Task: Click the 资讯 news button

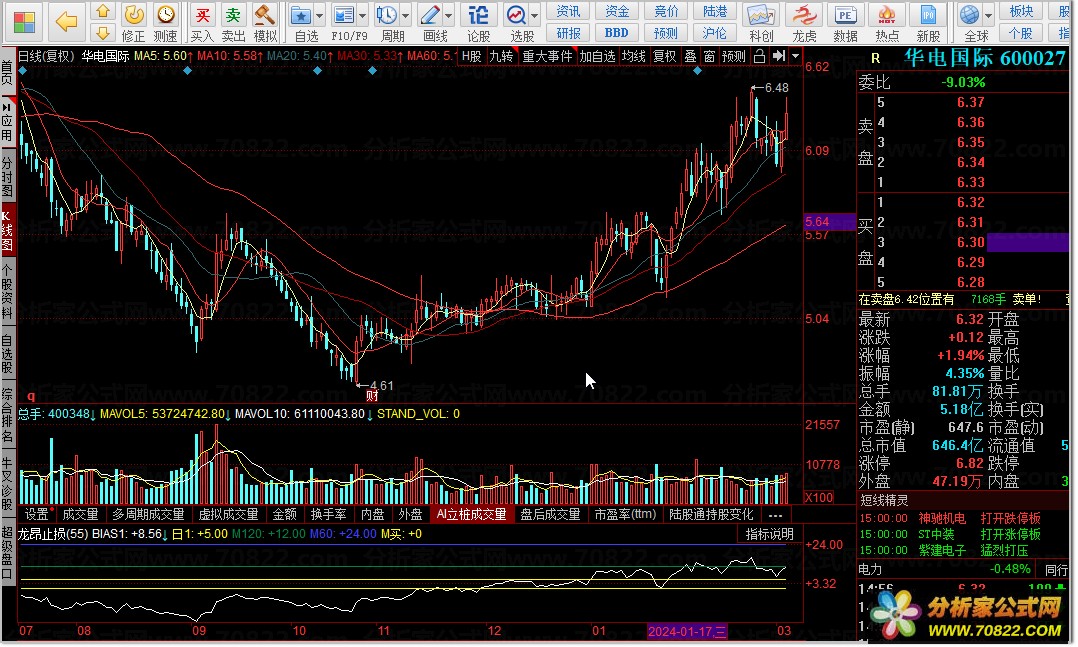Action: pos(569,11)
